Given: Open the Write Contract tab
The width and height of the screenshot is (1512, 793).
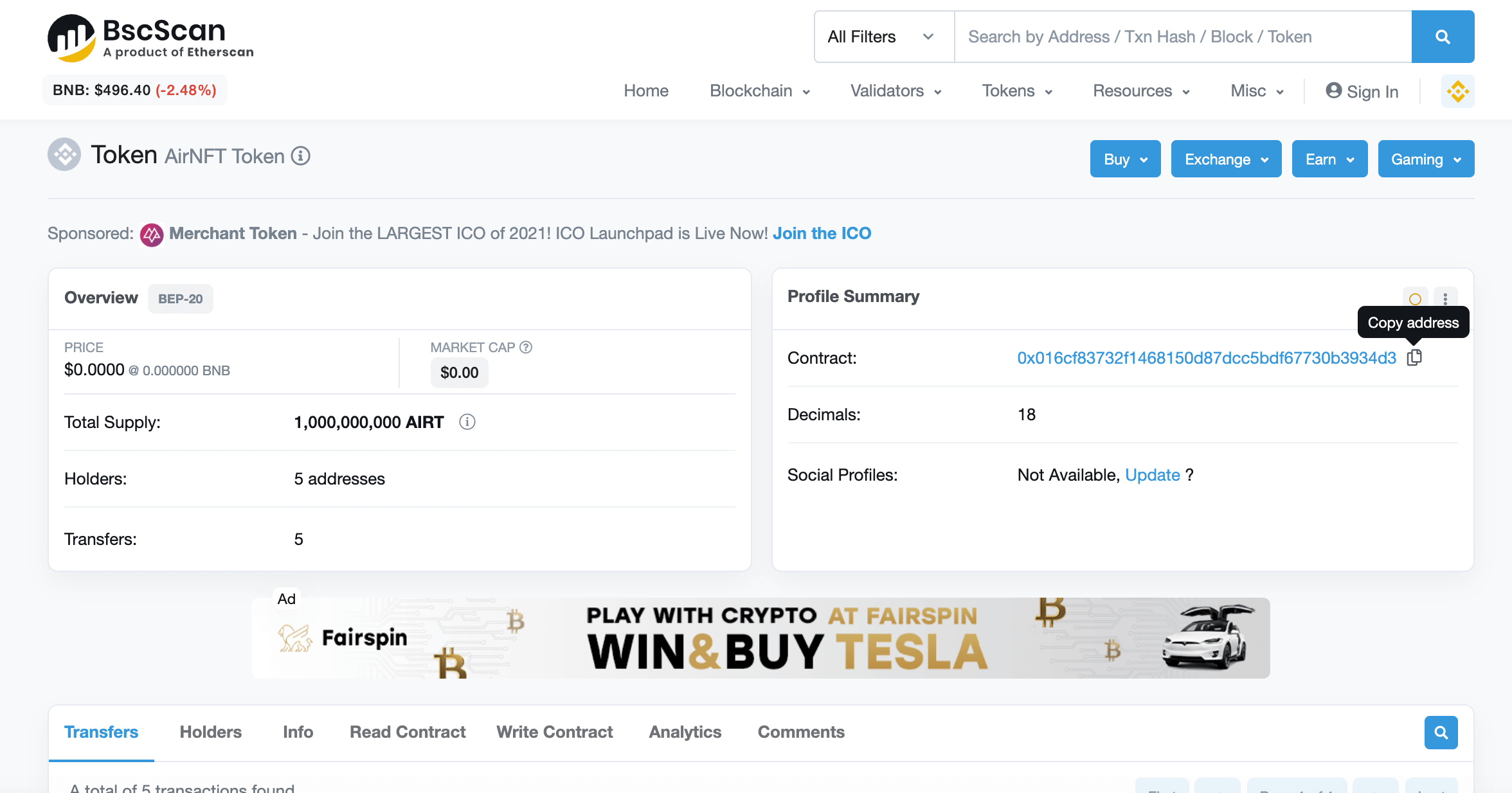Looking at the screenshot, I should pos(554,732).
